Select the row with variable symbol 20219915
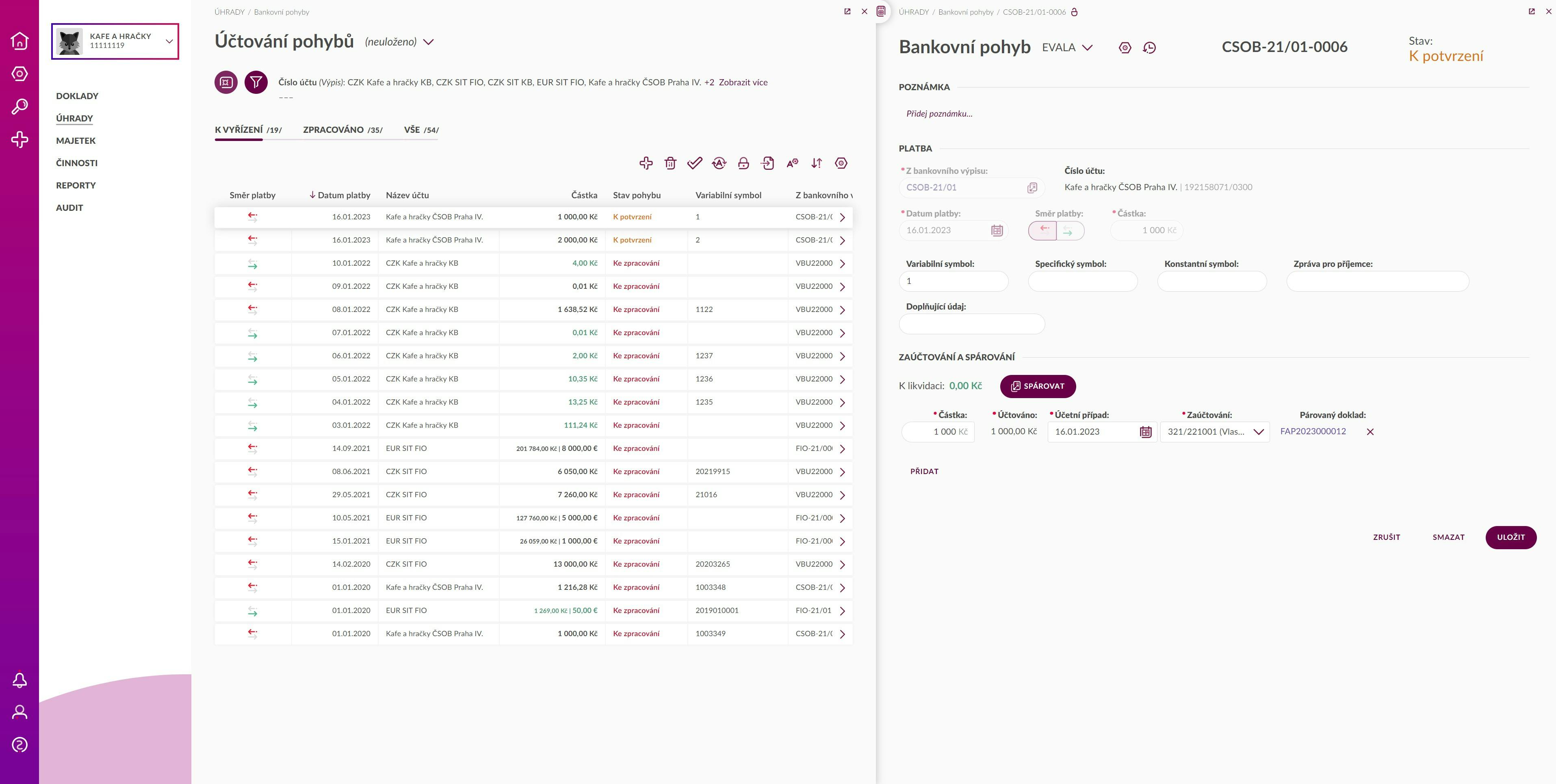The width and height of the screenshot is (1556, 784). [533, 472]
